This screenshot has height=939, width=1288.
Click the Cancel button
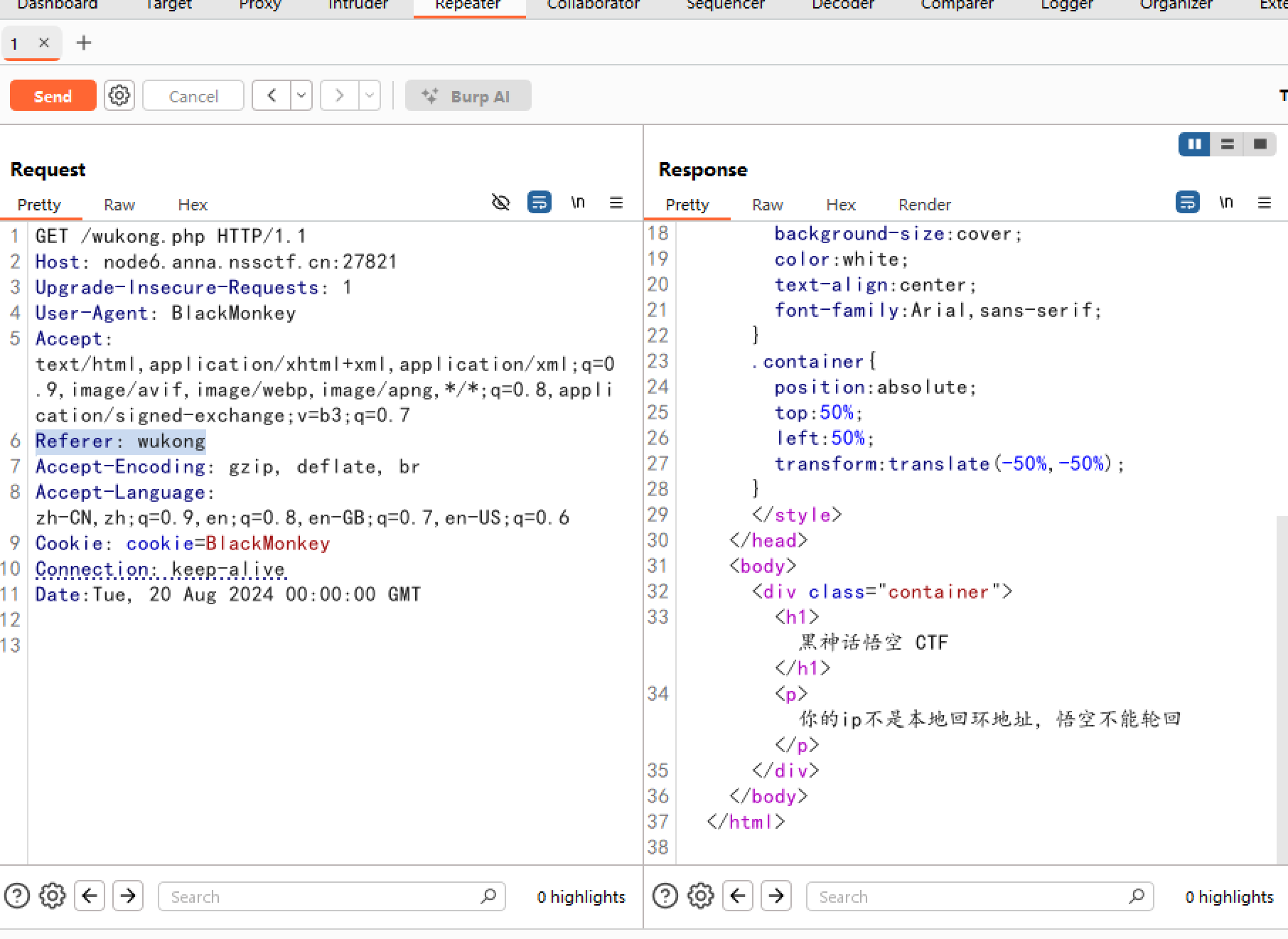click(193, 95)
